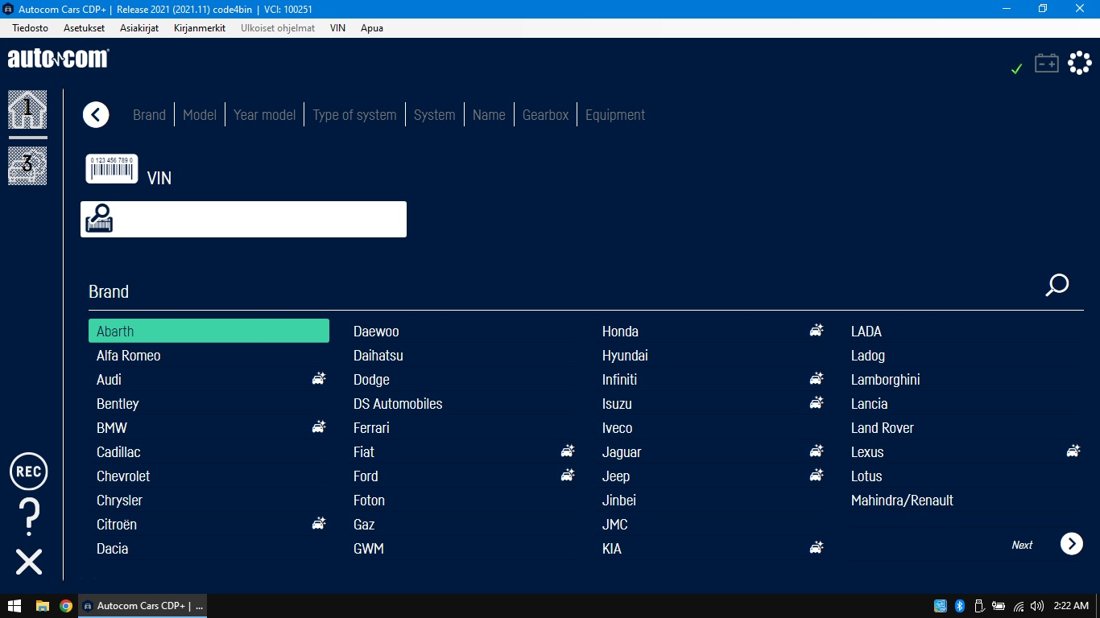Choose Ferrari from the brand list
The height and width of the screenshot is (618, 1100).
coord(371,428)
